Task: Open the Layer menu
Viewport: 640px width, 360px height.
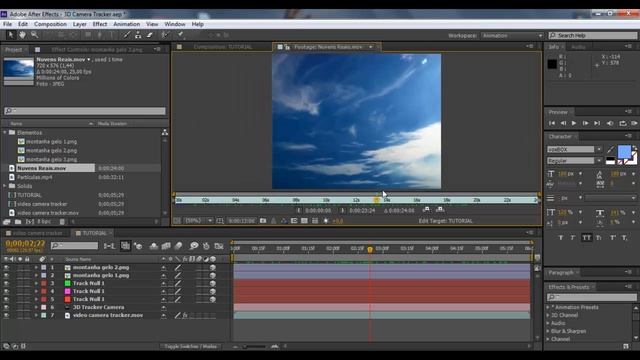Action: point(80,24)
